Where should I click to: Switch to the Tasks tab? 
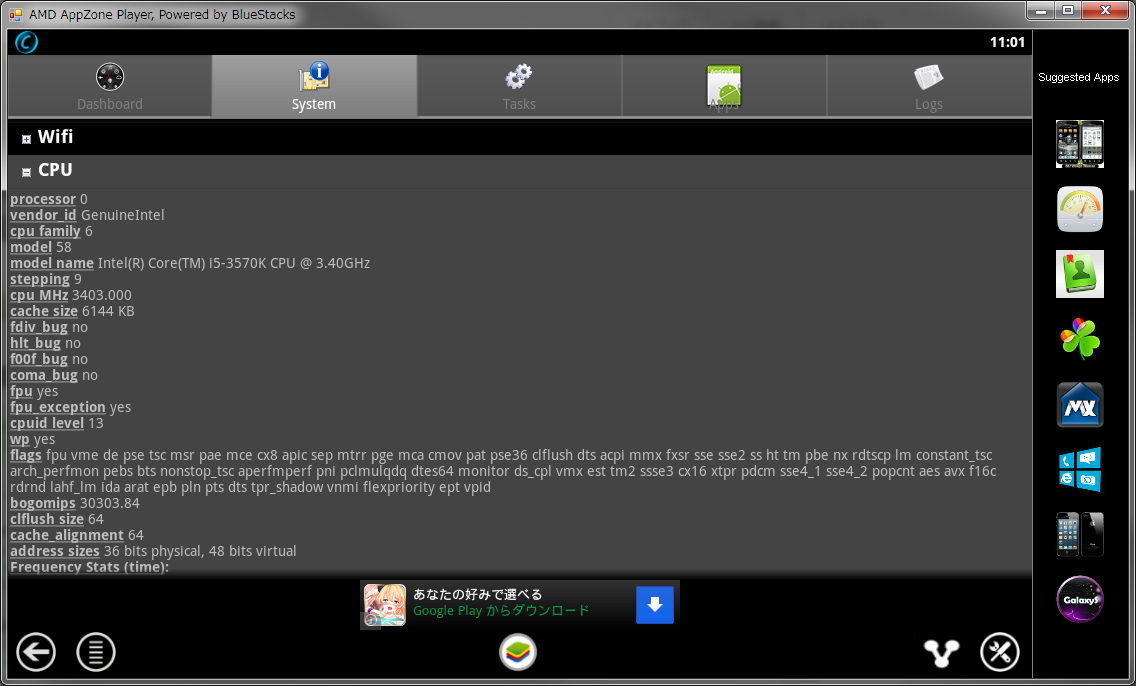[519, 86]
